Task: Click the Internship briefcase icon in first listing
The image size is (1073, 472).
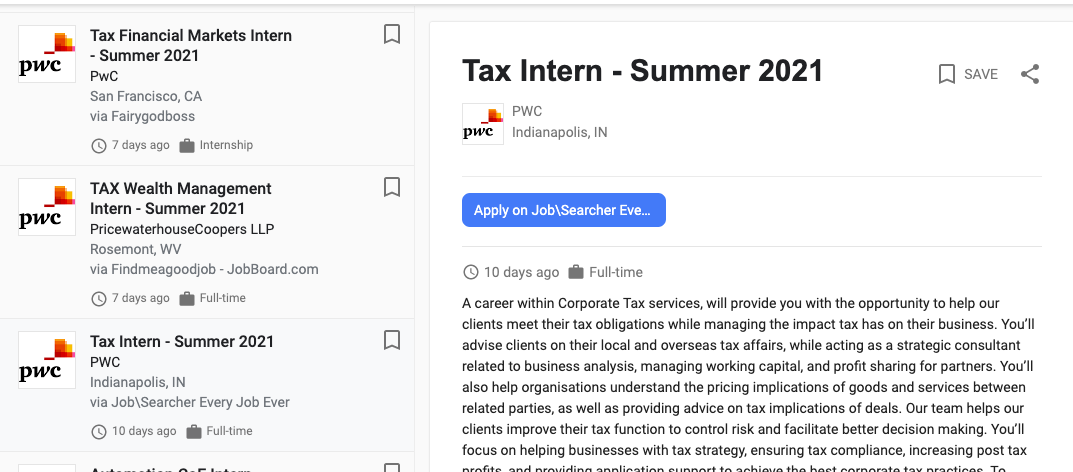Action: (187, 146)
